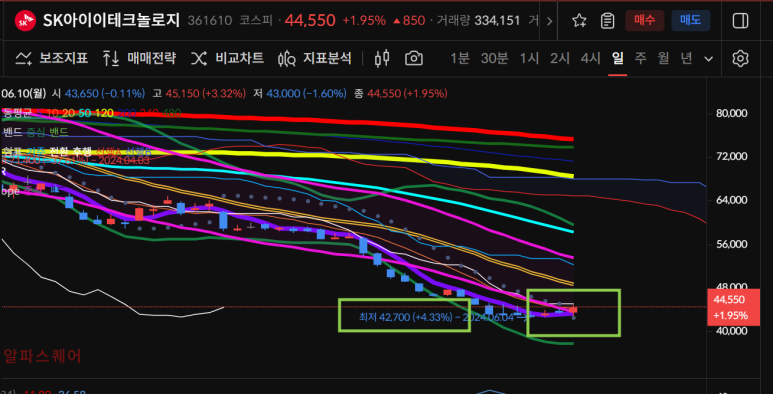Viewport: 773px width, 394px height.
Task: Show more stock info with right chevron
Action: (x=550, y=21)
